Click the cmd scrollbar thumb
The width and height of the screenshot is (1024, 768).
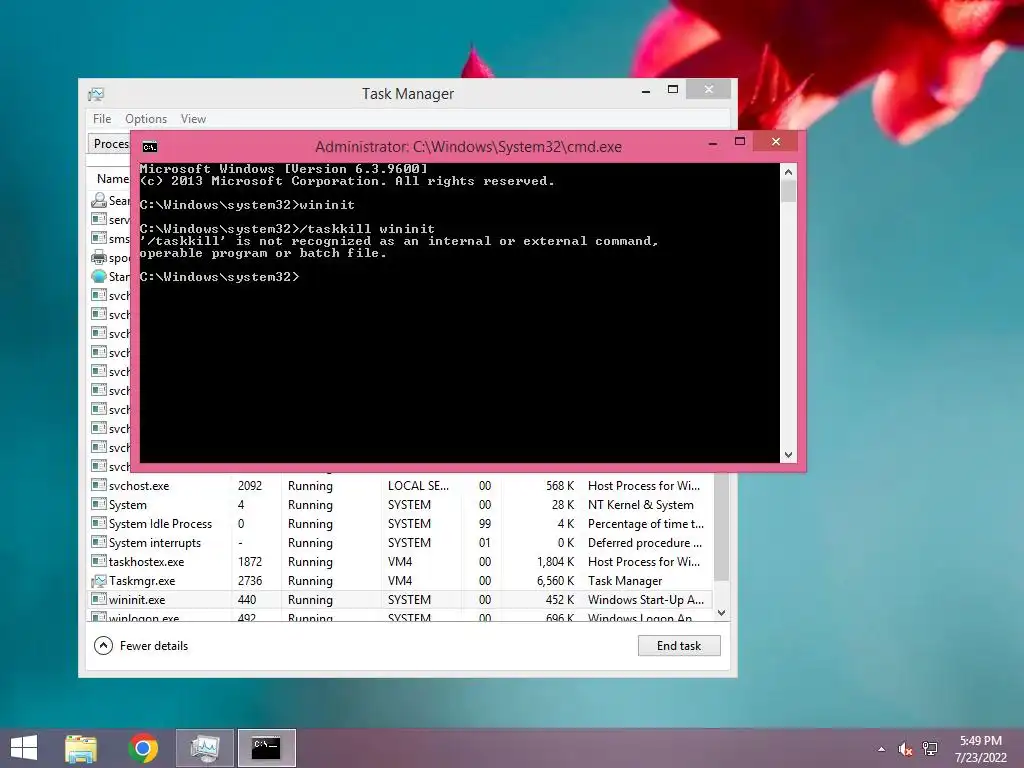(x=788, y=191)
